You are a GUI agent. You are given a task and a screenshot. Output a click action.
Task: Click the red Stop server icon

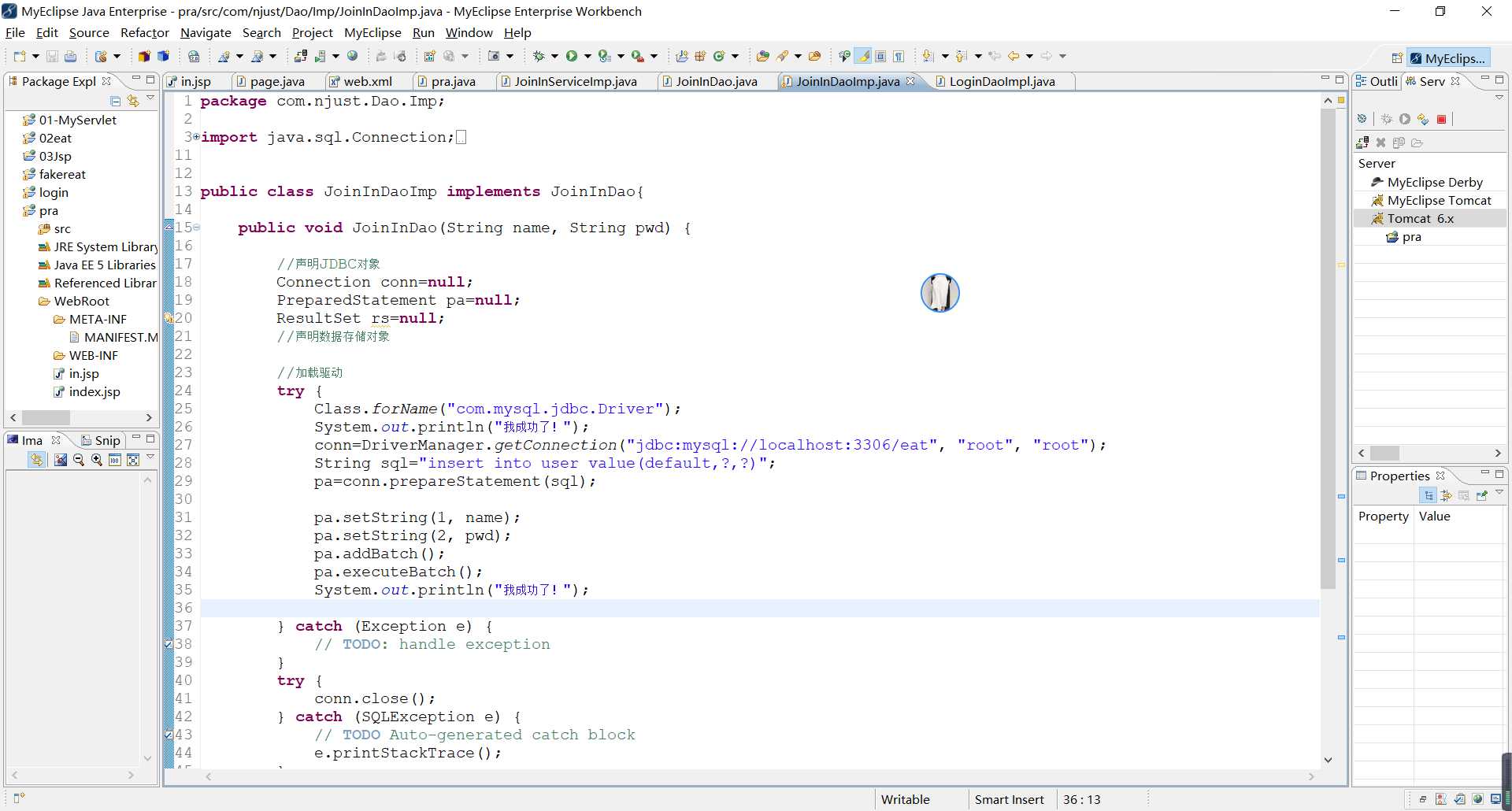coord(1441,119)
